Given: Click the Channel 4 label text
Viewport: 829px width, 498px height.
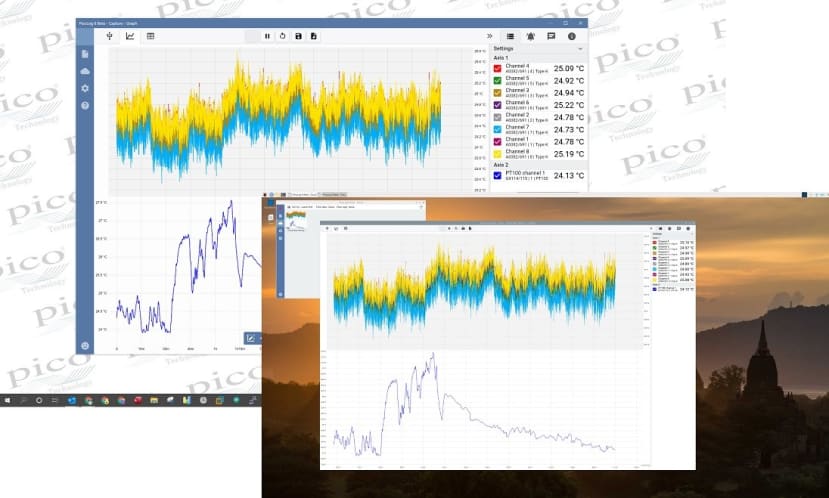Looking at the screenshot, I should 517,66.
